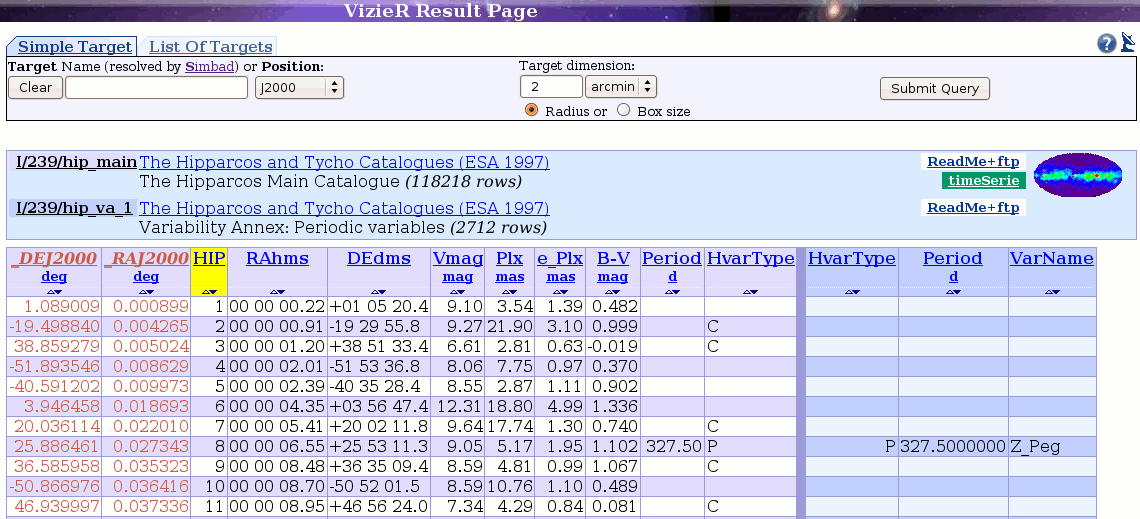
Task: Click the sky density map thumbnail
Action: [x=1078, y=175]
